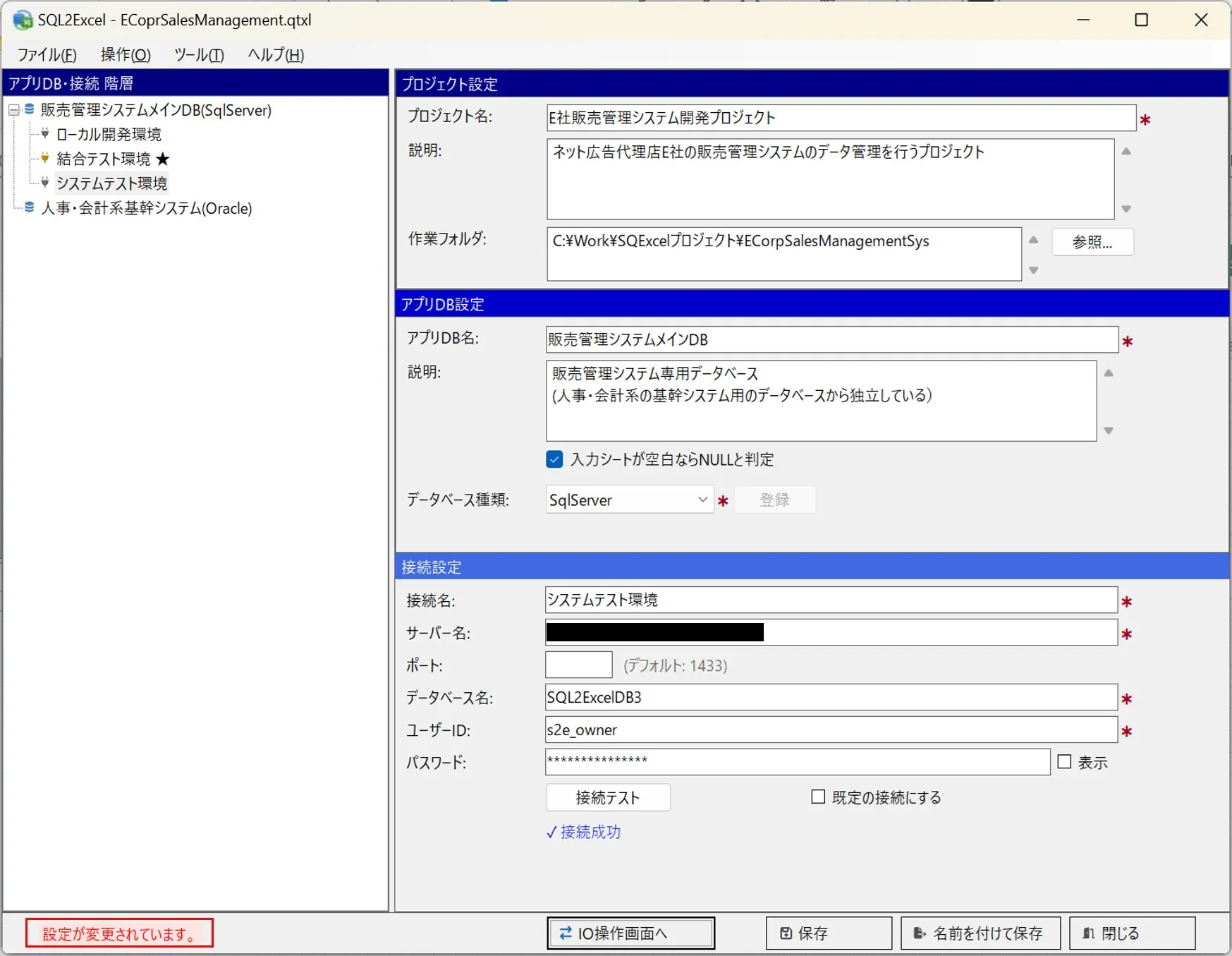Click the SQL2Excel app icon in title bar
Viewport: 1232px width, 956px height.
click(x=23, y=20)
